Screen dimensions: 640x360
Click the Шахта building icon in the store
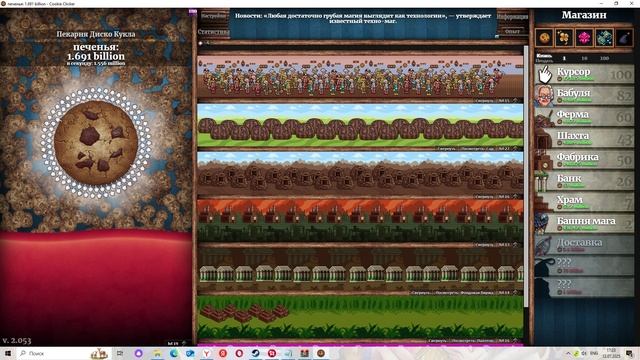tap(544, 139)
